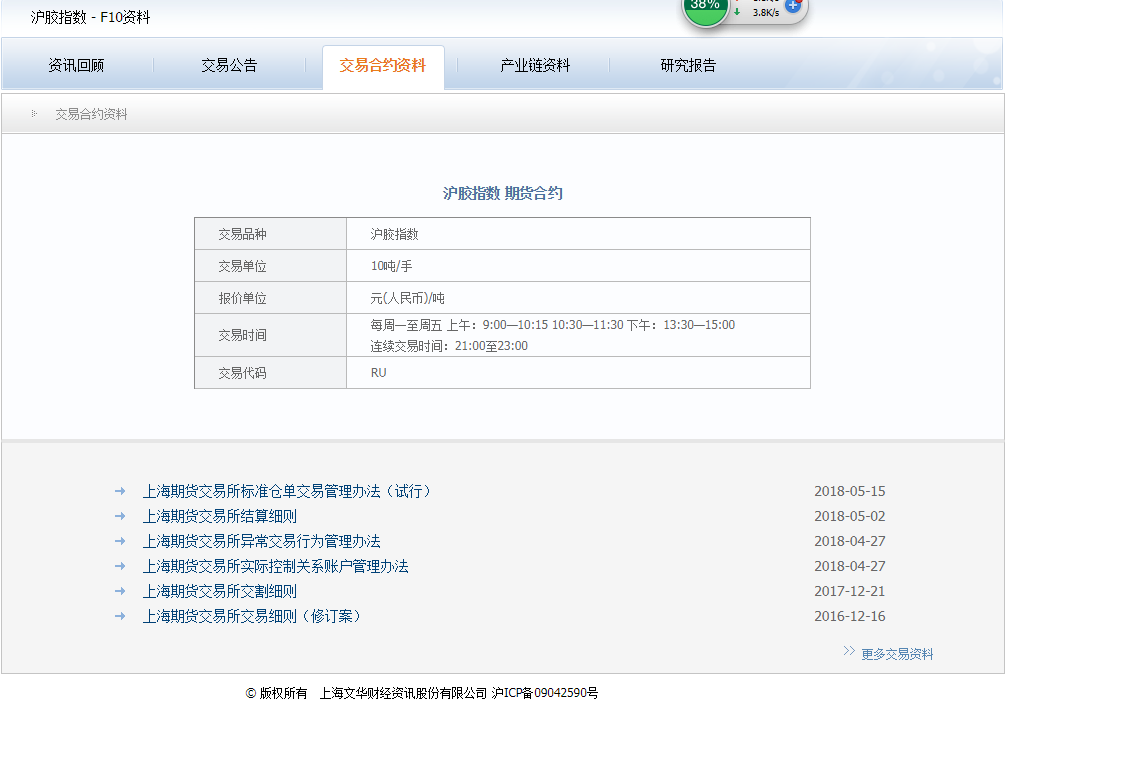This screenshot has width=1135, height=761.
Task: Click the double-chevron icon before 更多交易资料
Action: (x=849, y=651)
